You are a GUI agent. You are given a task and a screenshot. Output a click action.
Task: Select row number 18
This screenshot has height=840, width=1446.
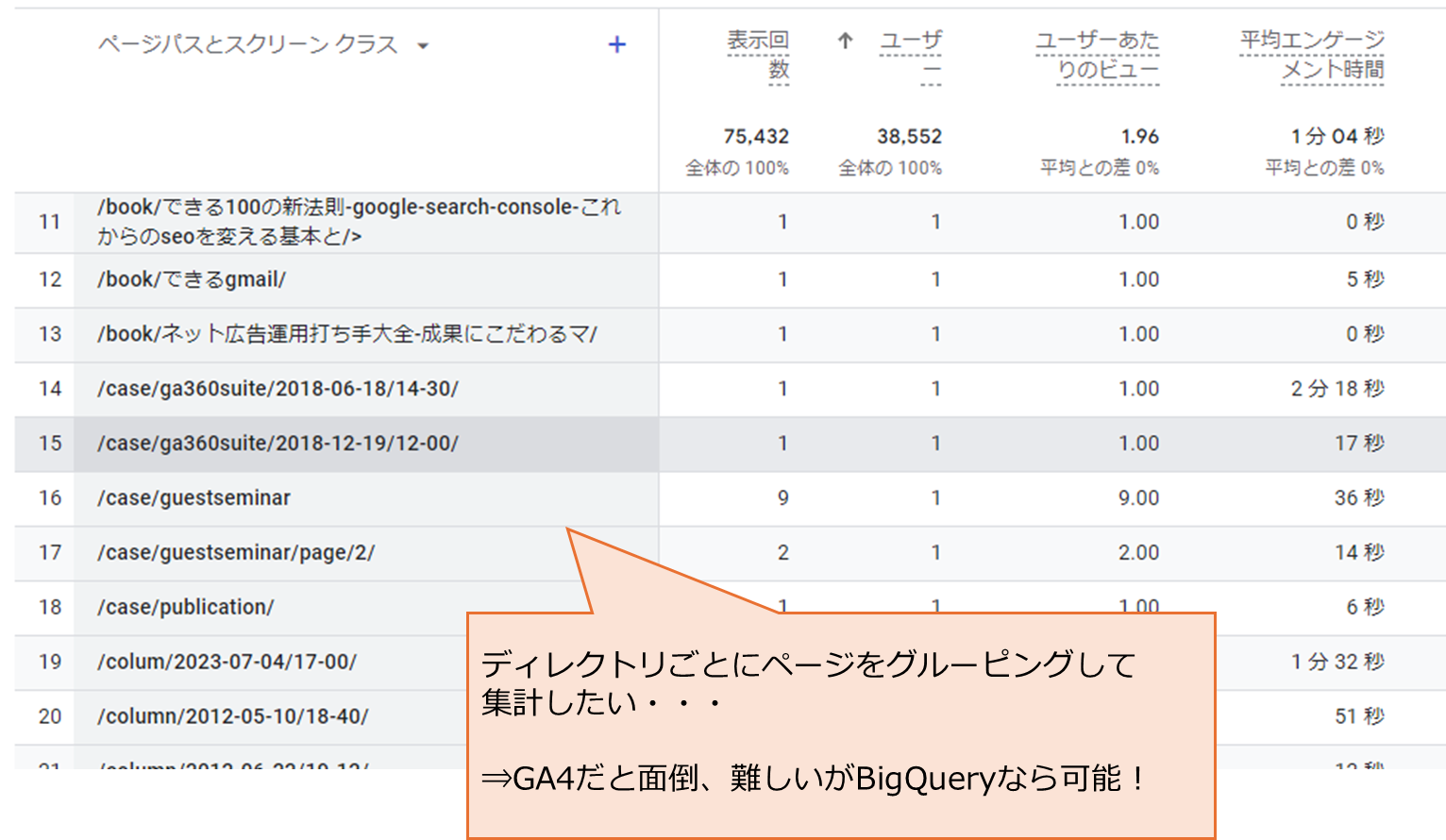pos(50,607)
